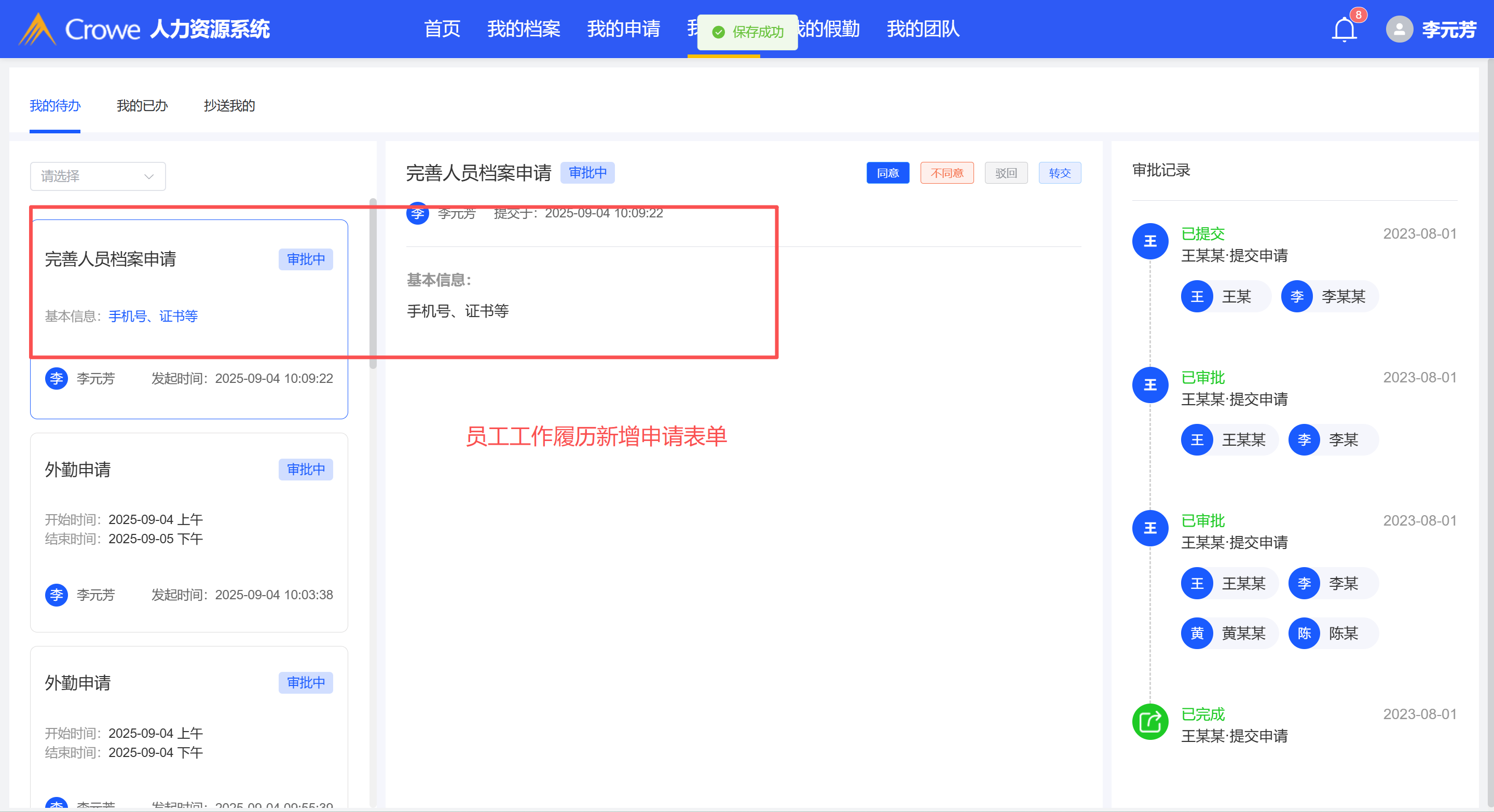Viewport: 1494px width, 812px height.
Task: Click 李元芳 avatar in first 外勤申请 card
Action: click(x=56, y=595)
